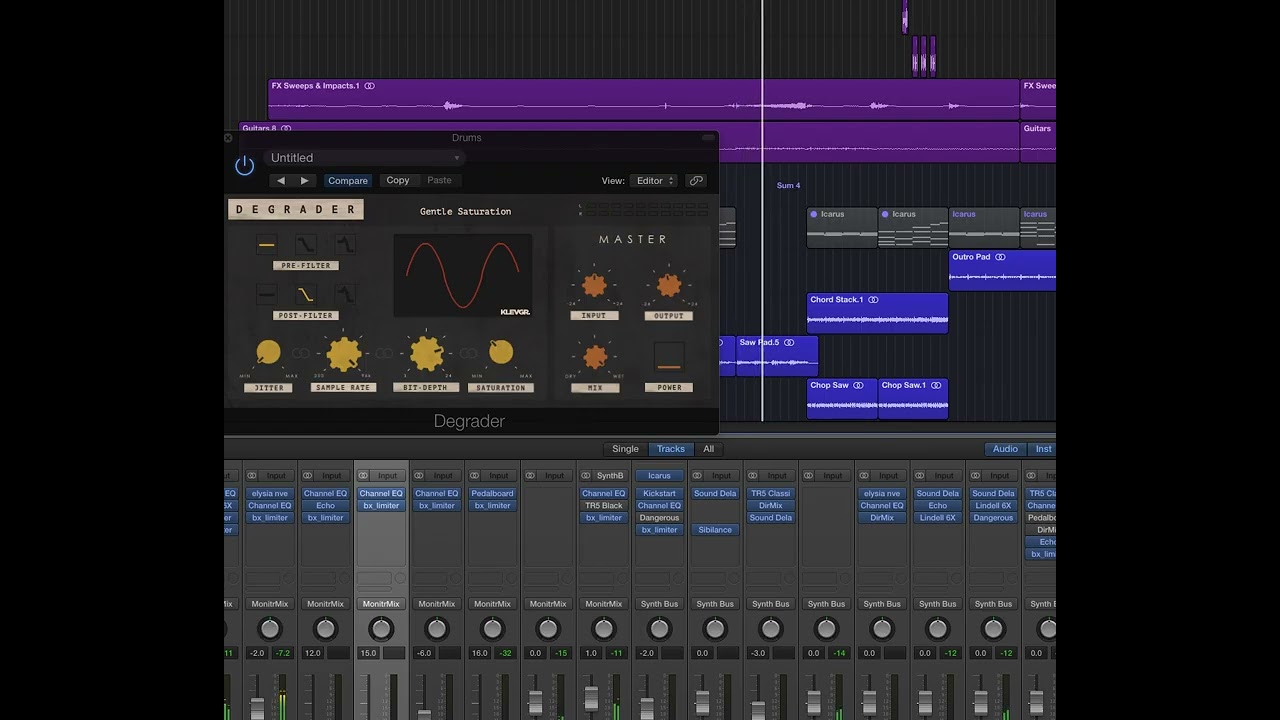Click the link icon between Bit-Depth and Saturation
1280x720 pixels.
point(468,353)
